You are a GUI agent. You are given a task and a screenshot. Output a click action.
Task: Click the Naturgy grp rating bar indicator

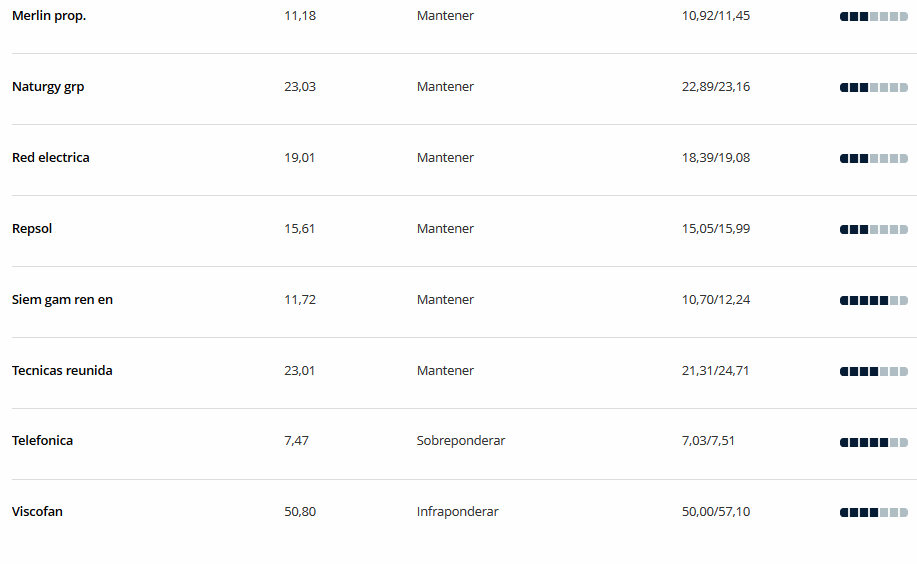[x=874, y=88]
